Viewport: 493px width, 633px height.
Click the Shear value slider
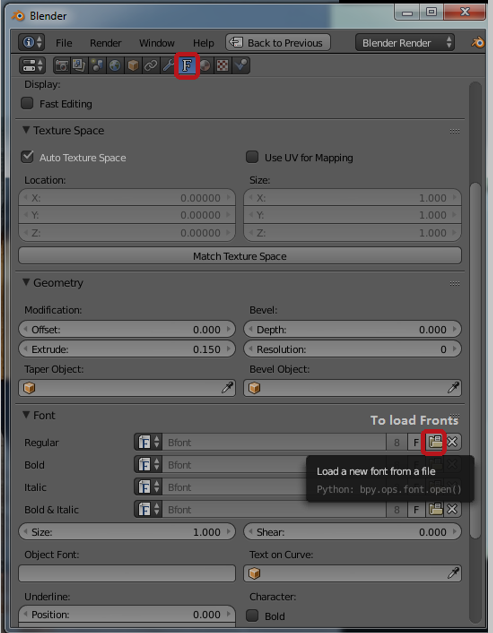(352, 532)
